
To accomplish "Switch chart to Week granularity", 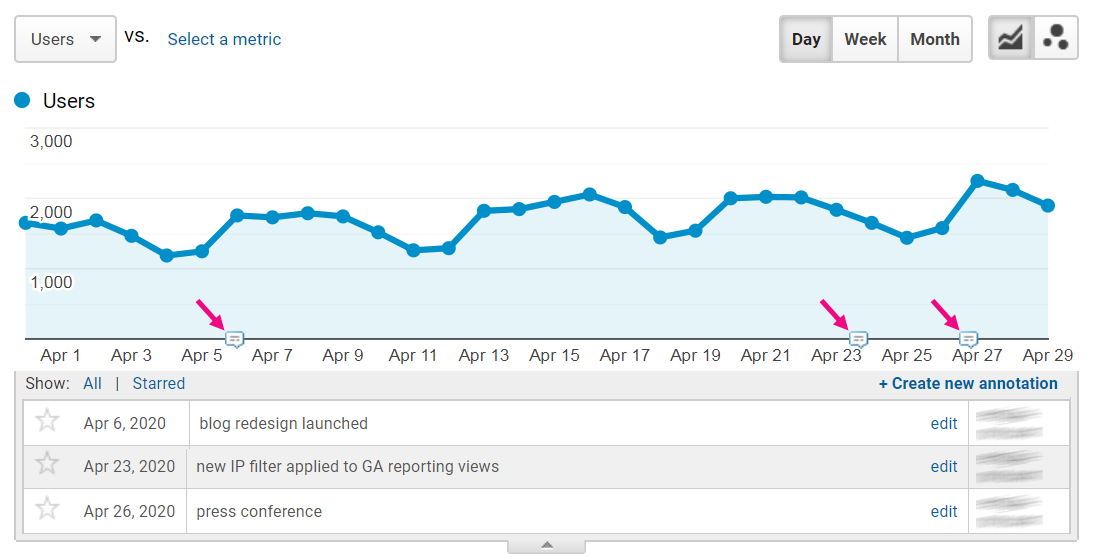I will [x=865, y=39].
